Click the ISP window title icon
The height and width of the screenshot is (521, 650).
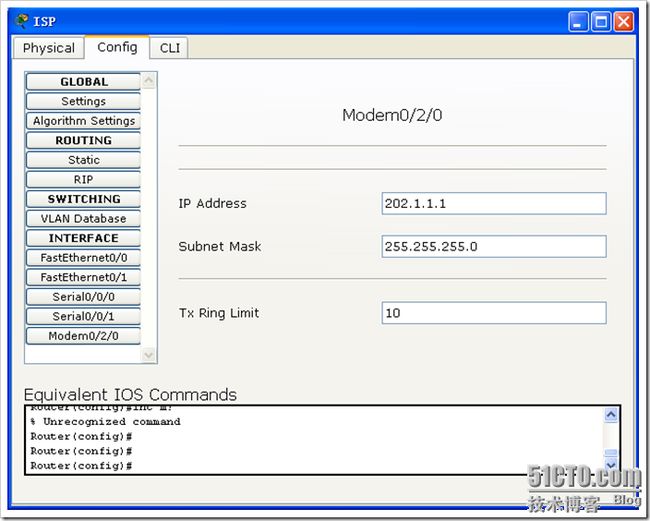pyautogui.click(x=22, y=21)
